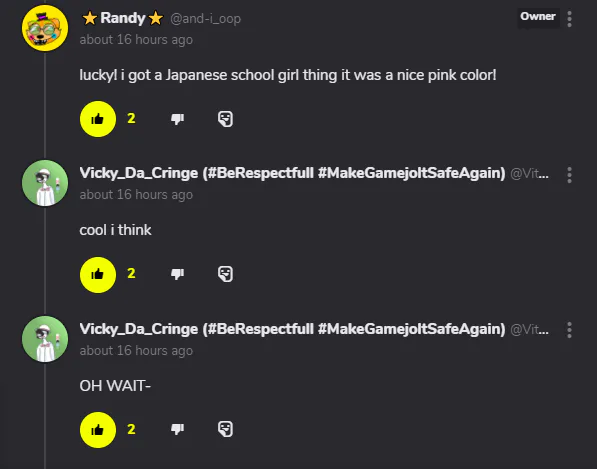Open Randy's yellow bear avatar
This screenshot has height=469, width=597.
tap(45, 28)
